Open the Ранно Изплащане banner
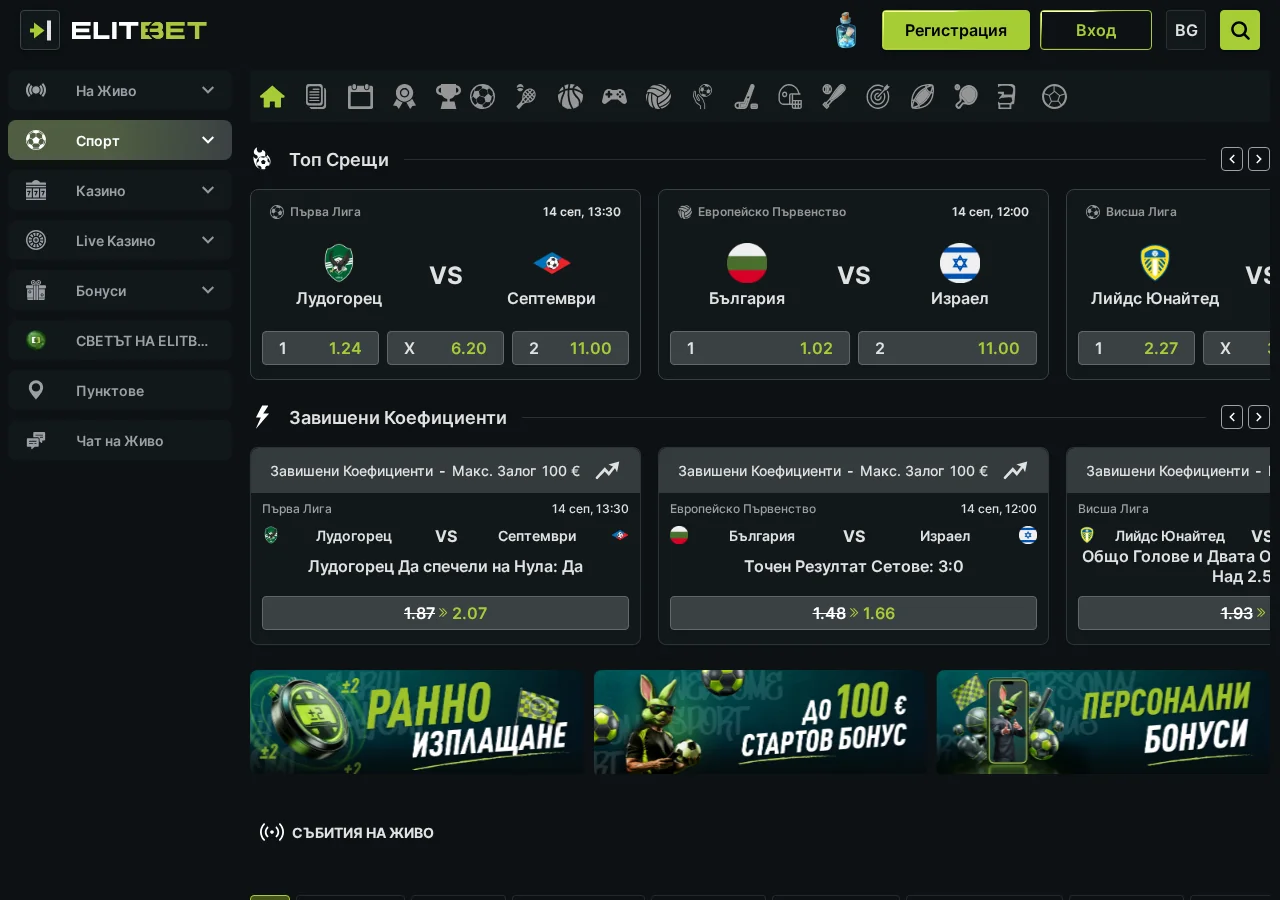This screenshot has height=900, width=1280. pyautogui.click(x=416, y=722)
